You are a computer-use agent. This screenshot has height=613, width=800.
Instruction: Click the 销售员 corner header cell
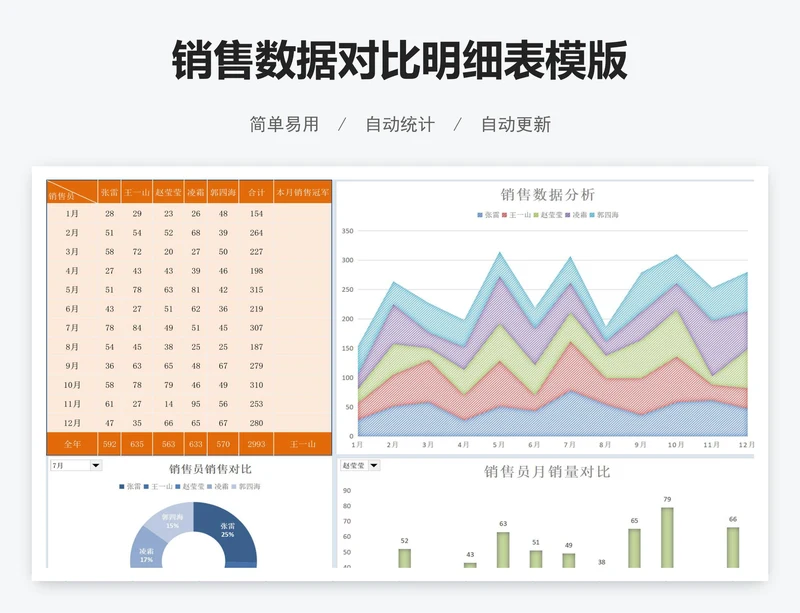click(72, 192)
